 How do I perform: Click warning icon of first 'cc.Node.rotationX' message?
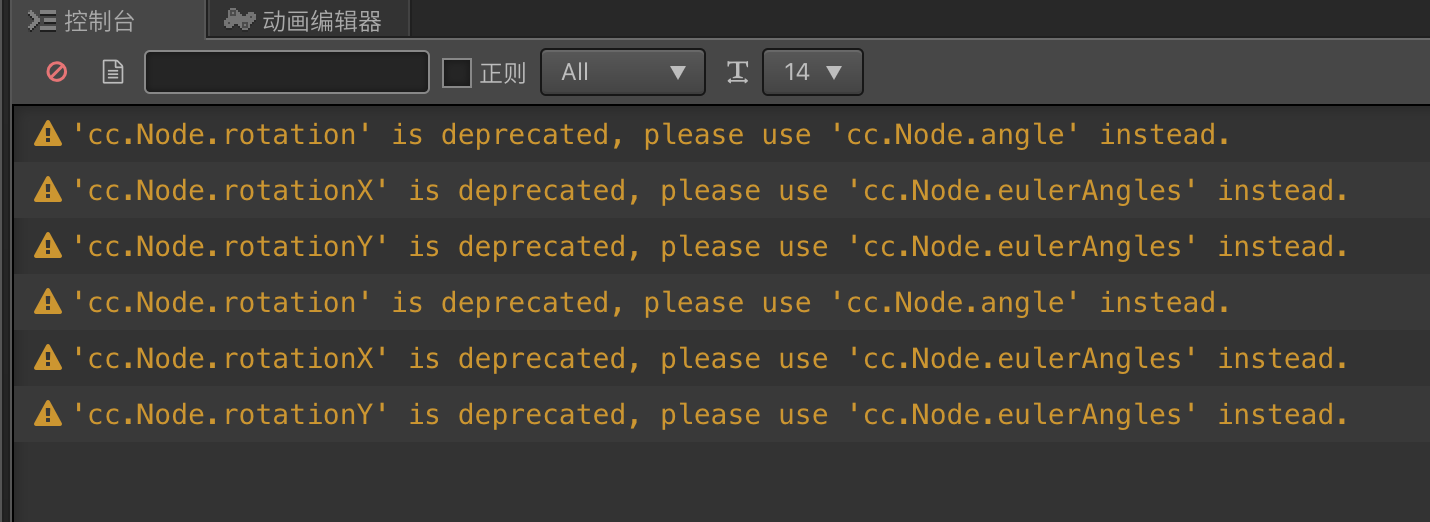(x=47, y=190)
